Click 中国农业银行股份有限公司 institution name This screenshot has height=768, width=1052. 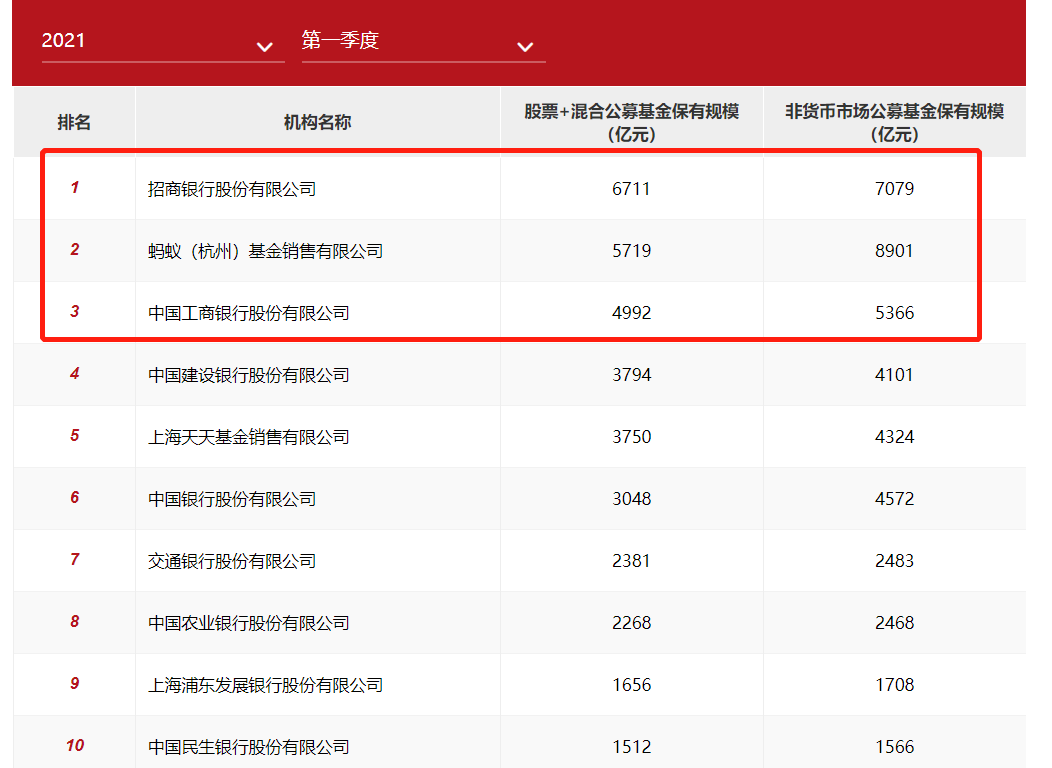[249, 623]
